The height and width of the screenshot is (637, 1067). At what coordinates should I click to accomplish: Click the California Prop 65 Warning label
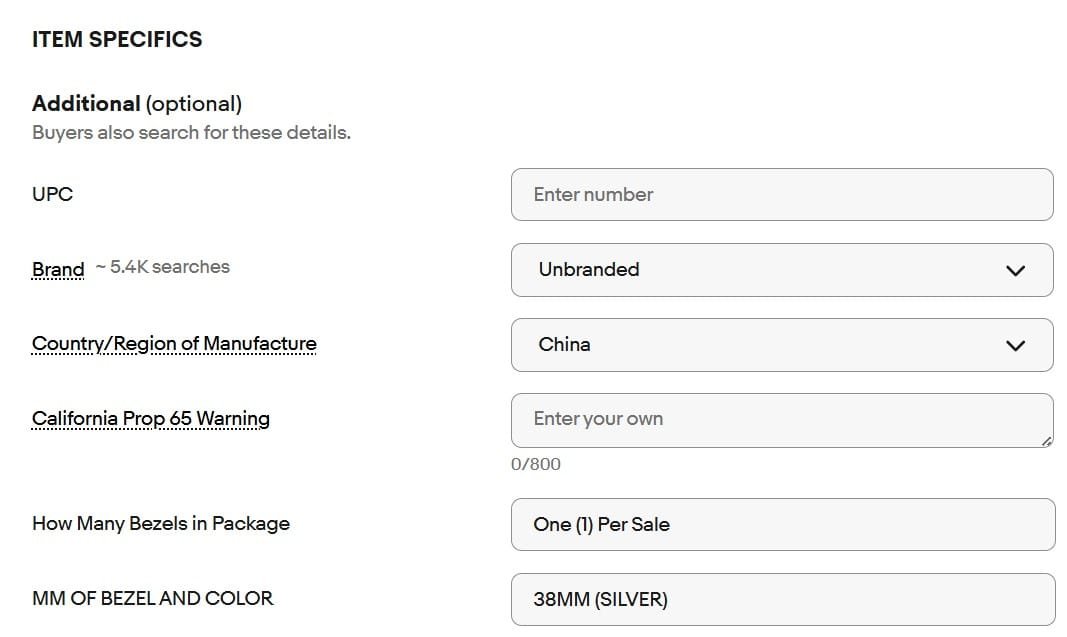tap(151, 419)
